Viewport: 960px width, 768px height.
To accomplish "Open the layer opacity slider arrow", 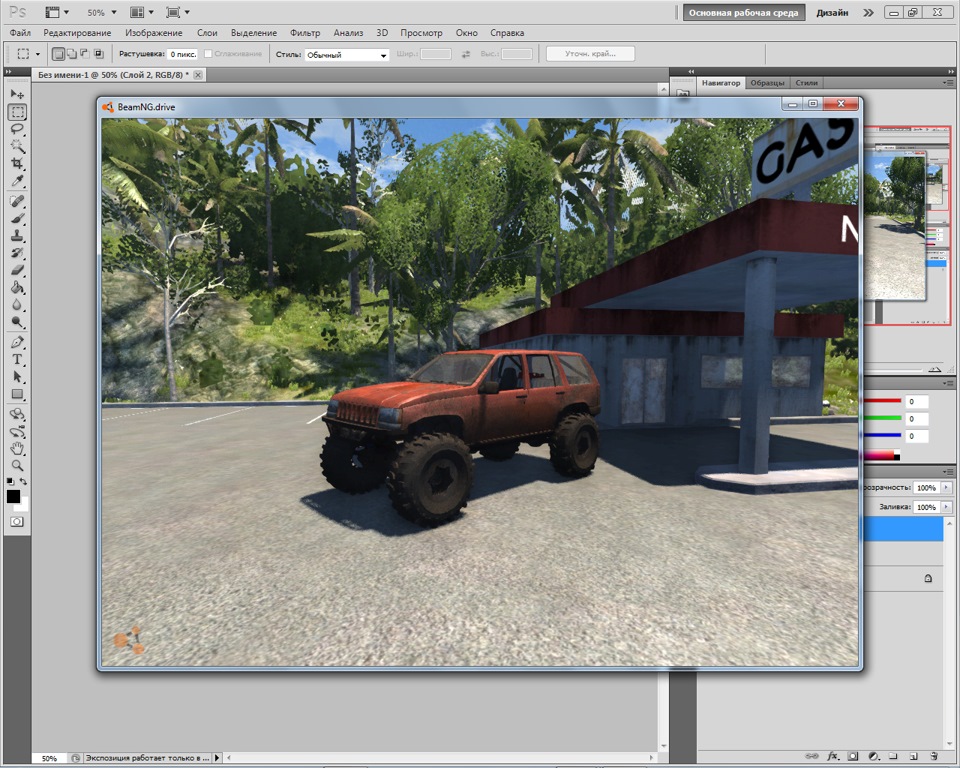I will pyautogui.click(x=947, y=488).
